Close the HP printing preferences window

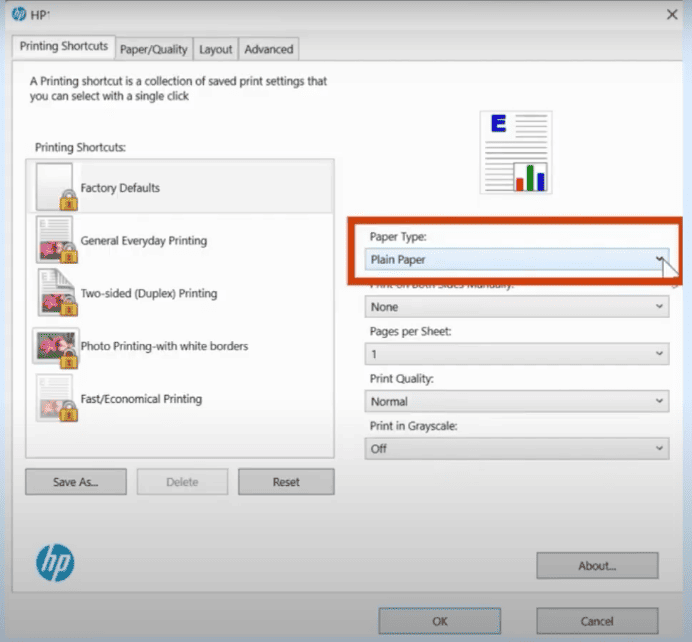pyautogui.click(x=672, y=15)
